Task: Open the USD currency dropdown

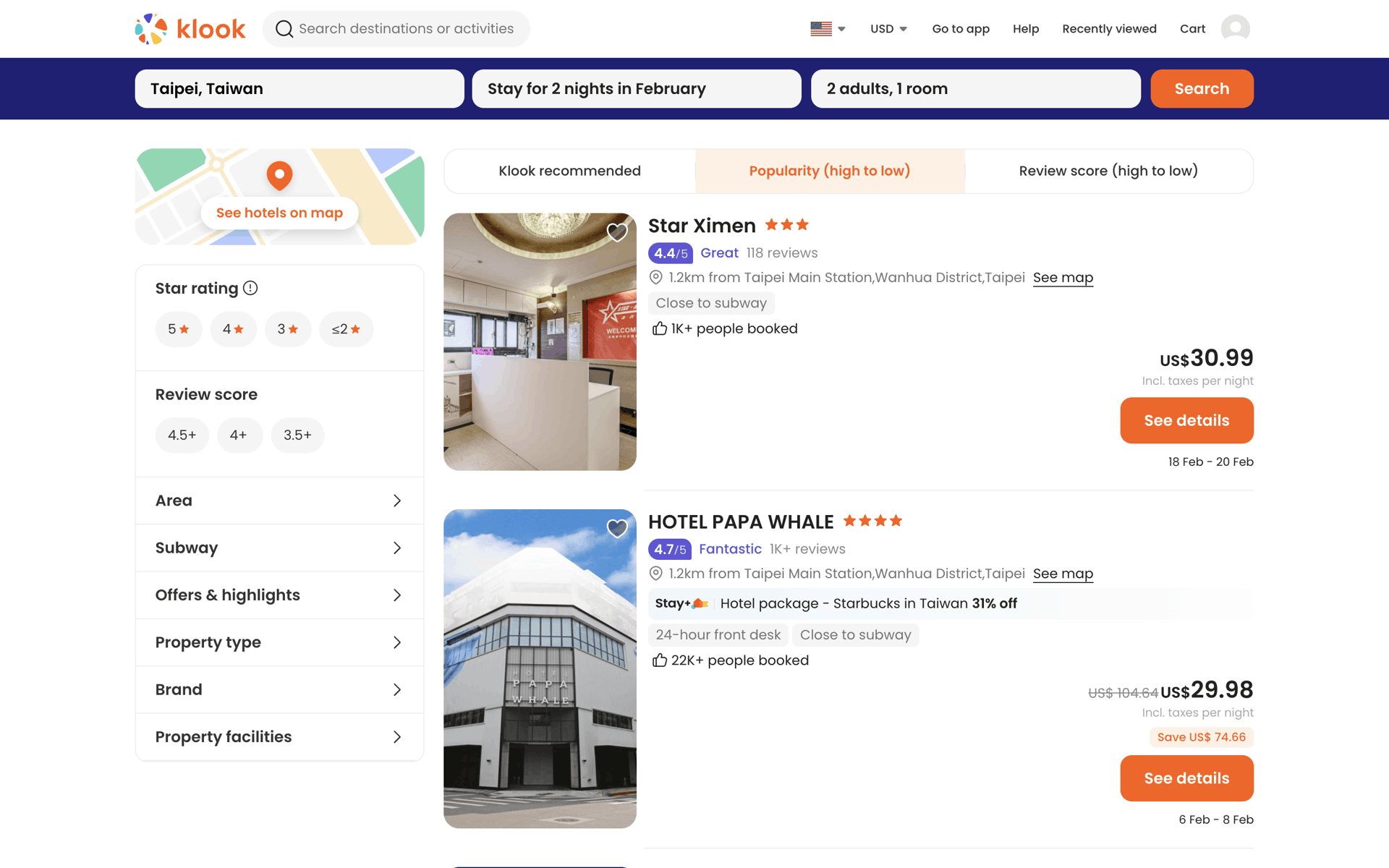Action: [x=888, y=29]
